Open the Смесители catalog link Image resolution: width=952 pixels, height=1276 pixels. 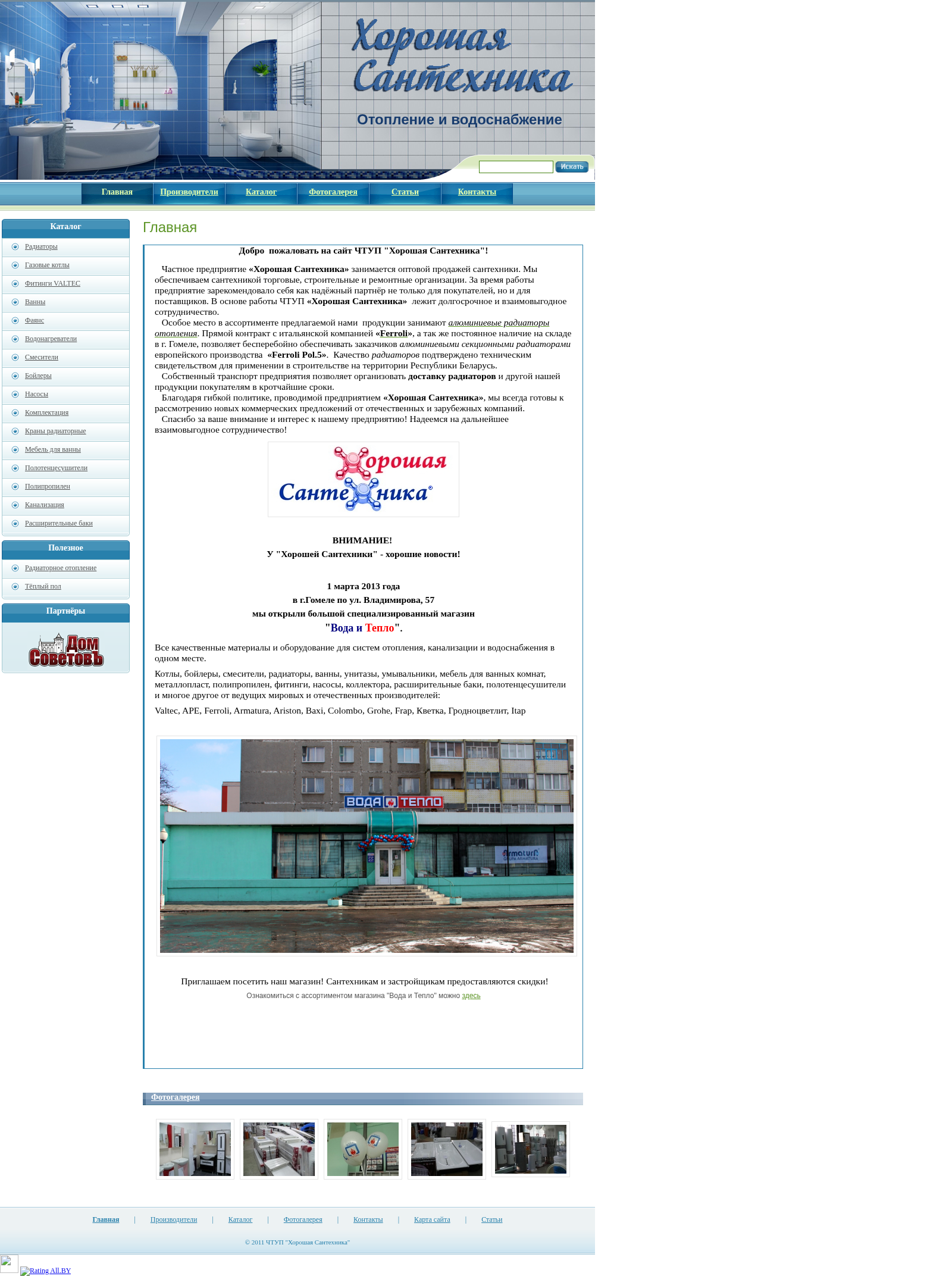coord(42,358)
